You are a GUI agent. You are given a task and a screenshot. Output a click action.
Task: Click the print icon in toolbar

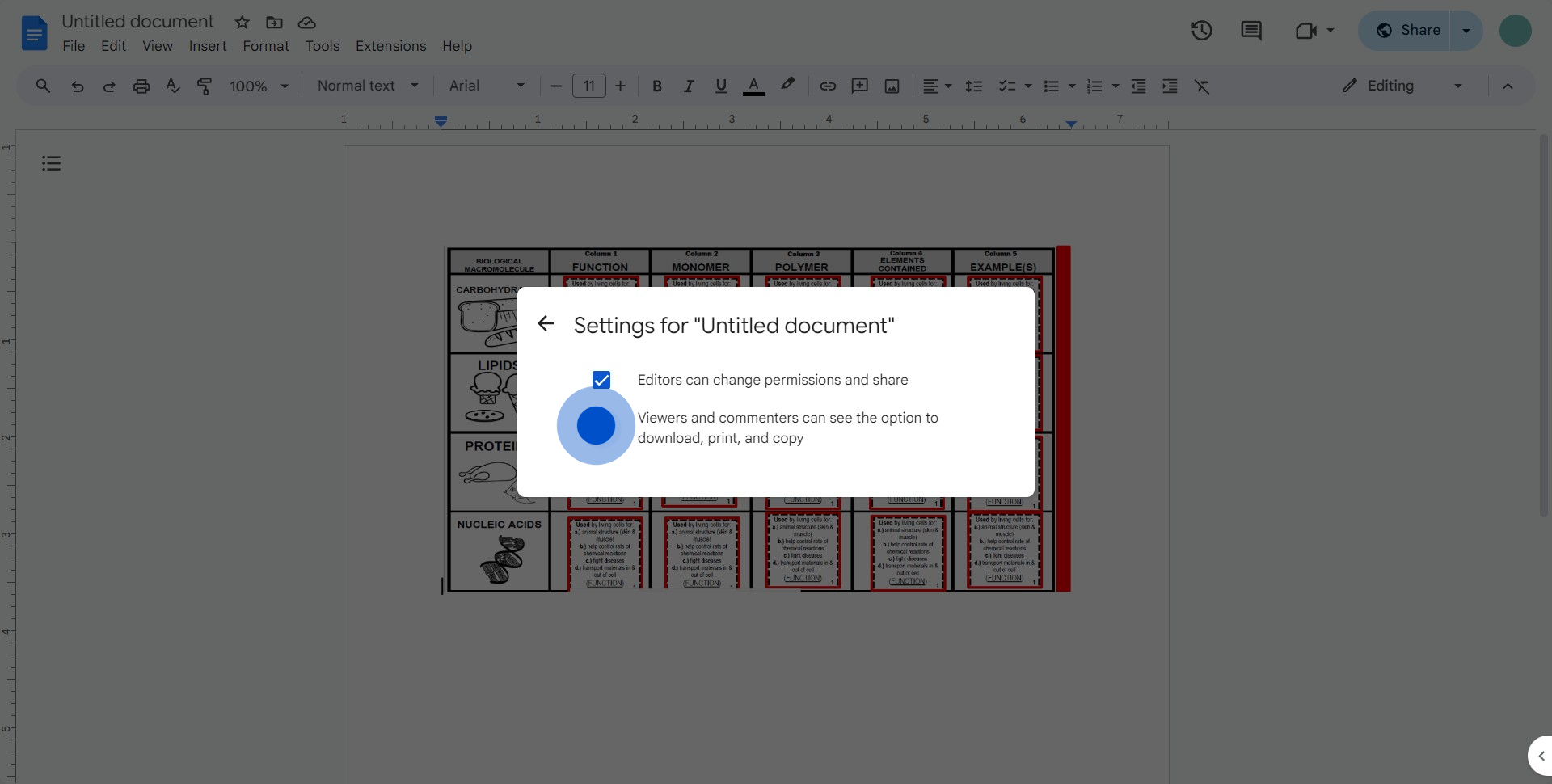coord(141,86)
